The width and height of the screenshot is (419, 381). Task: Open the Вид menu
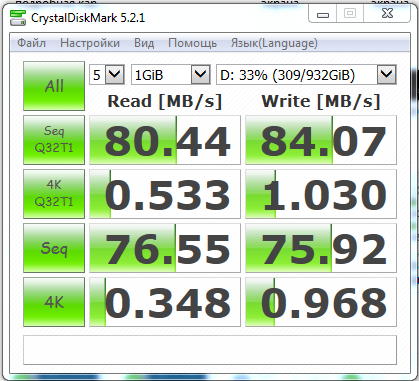[x=144, y=43]
